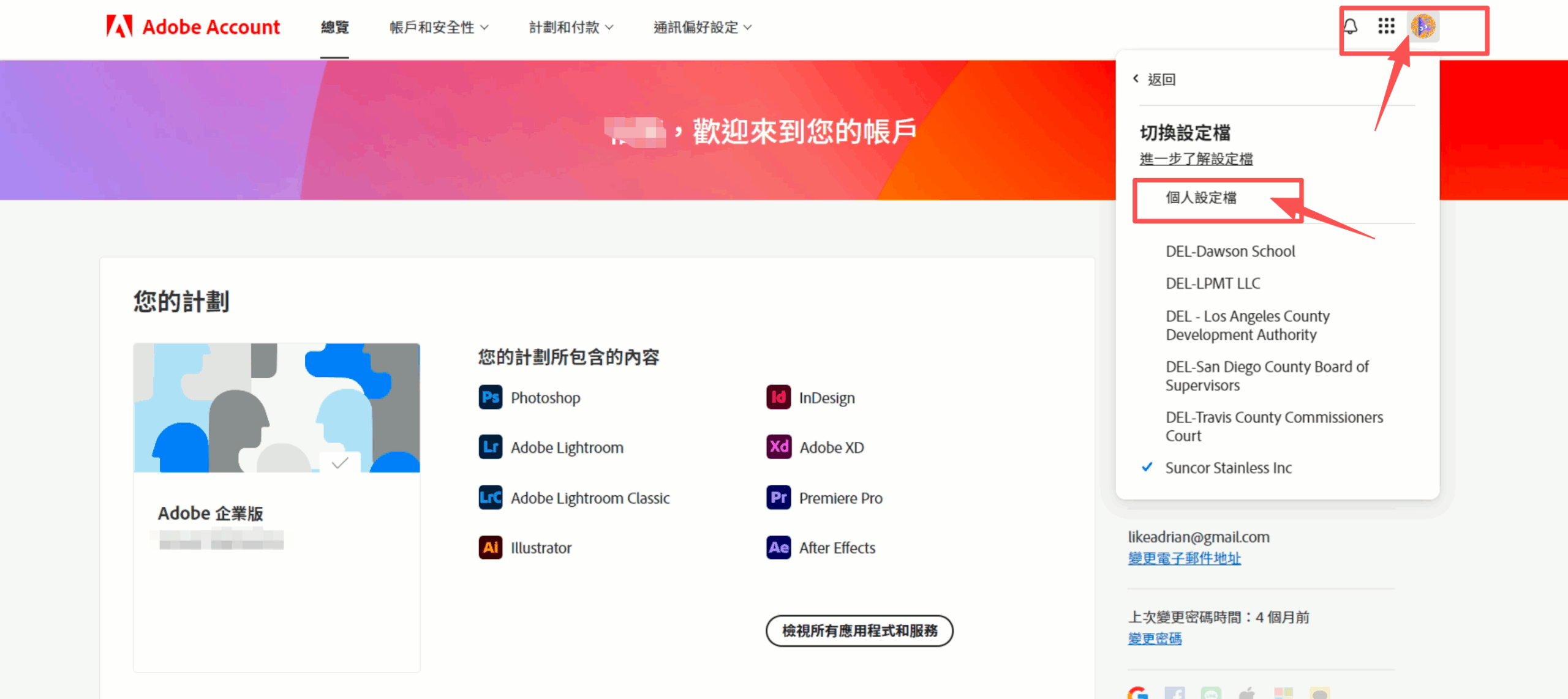Expand the 通訊偏好設定 dropdown menu
Image resolution: width=1568 pixels, height=699 pixels.
[x=702, y=27]
